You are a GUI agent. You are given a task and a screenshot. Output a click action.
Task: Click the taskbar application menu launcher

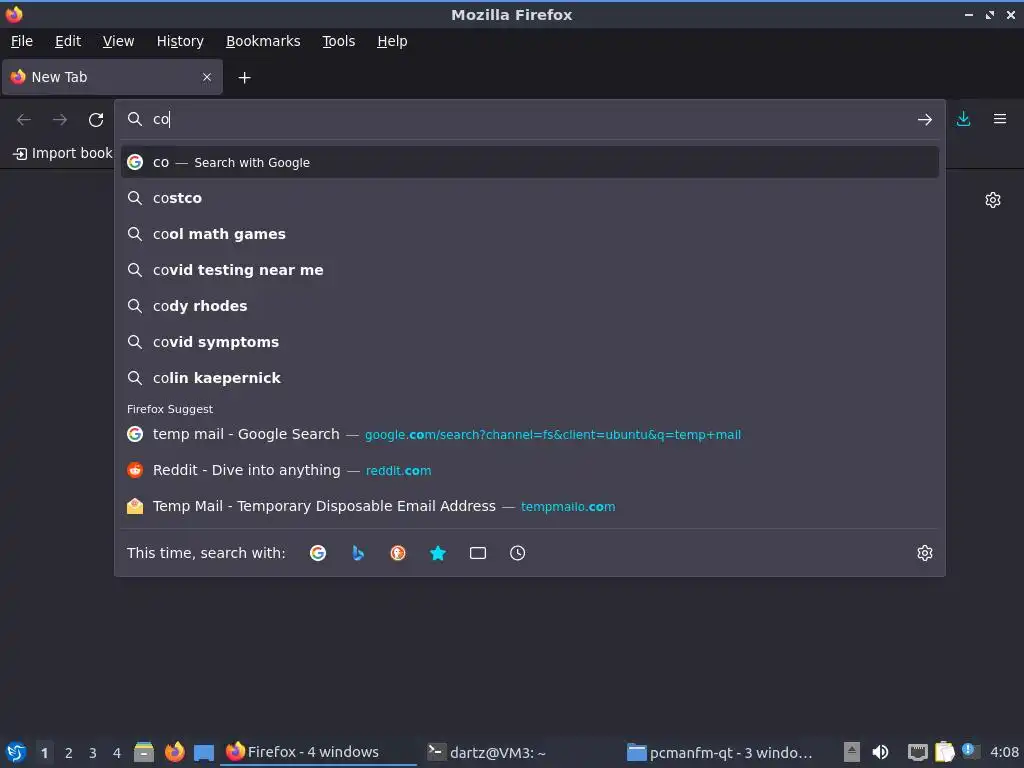pos(16,752)
